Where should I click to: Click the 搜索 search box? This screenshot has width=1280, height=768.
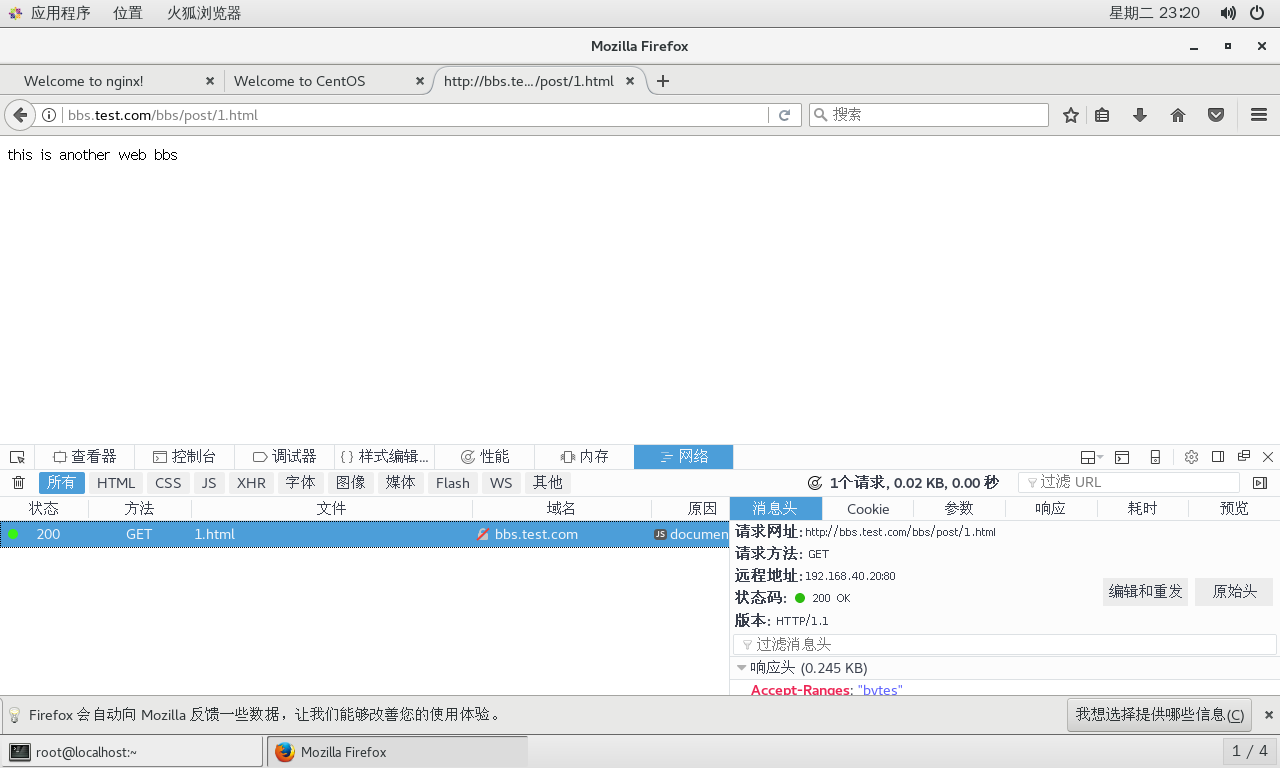coord(928,115)
